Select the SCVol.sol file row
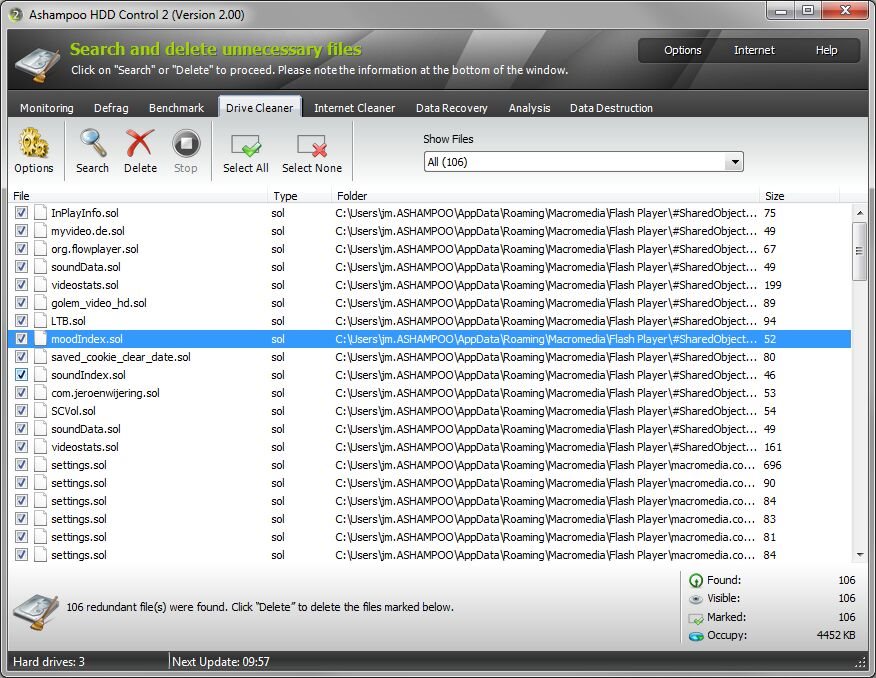Image resolution: width=876 pixels, height=678 pixels. 430,410
